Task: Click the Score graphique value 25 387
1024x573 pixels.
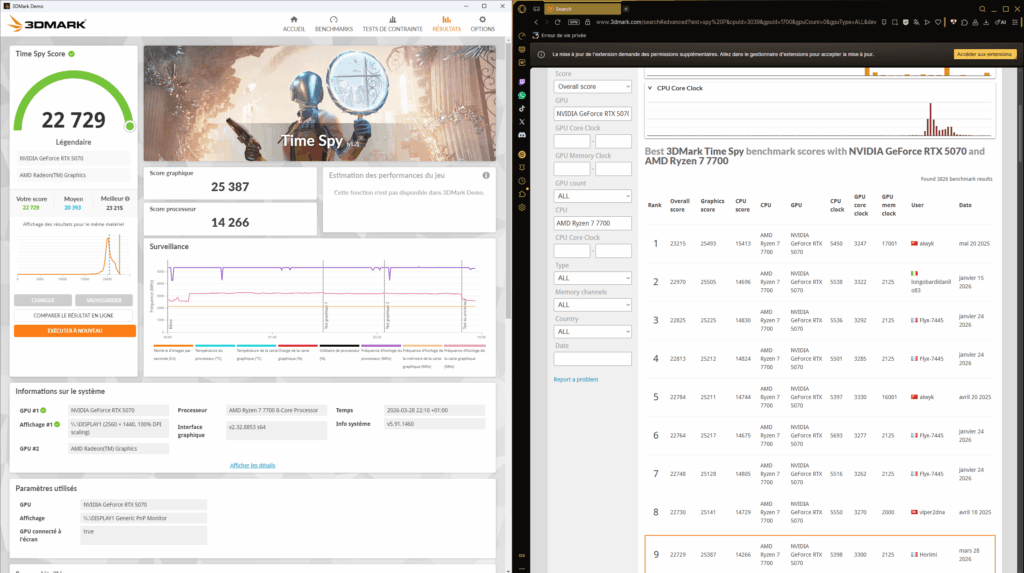Action: 230,187
